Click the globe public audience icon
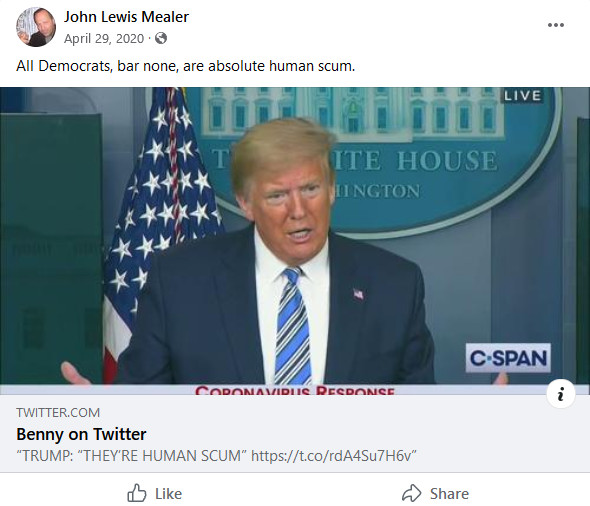Image resolution: width=590 pixels, height=506 pixels. tap(161, 38)
